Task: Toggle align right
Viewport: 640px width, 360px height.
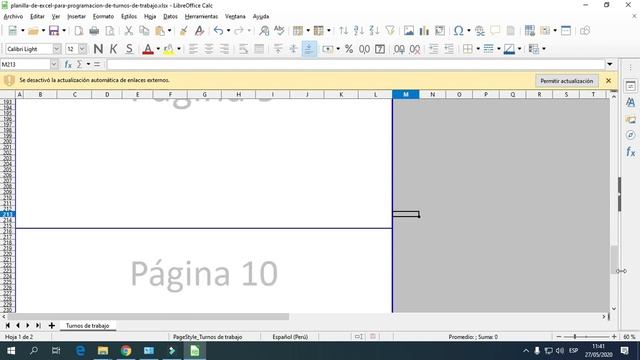Action: [224, 49]
